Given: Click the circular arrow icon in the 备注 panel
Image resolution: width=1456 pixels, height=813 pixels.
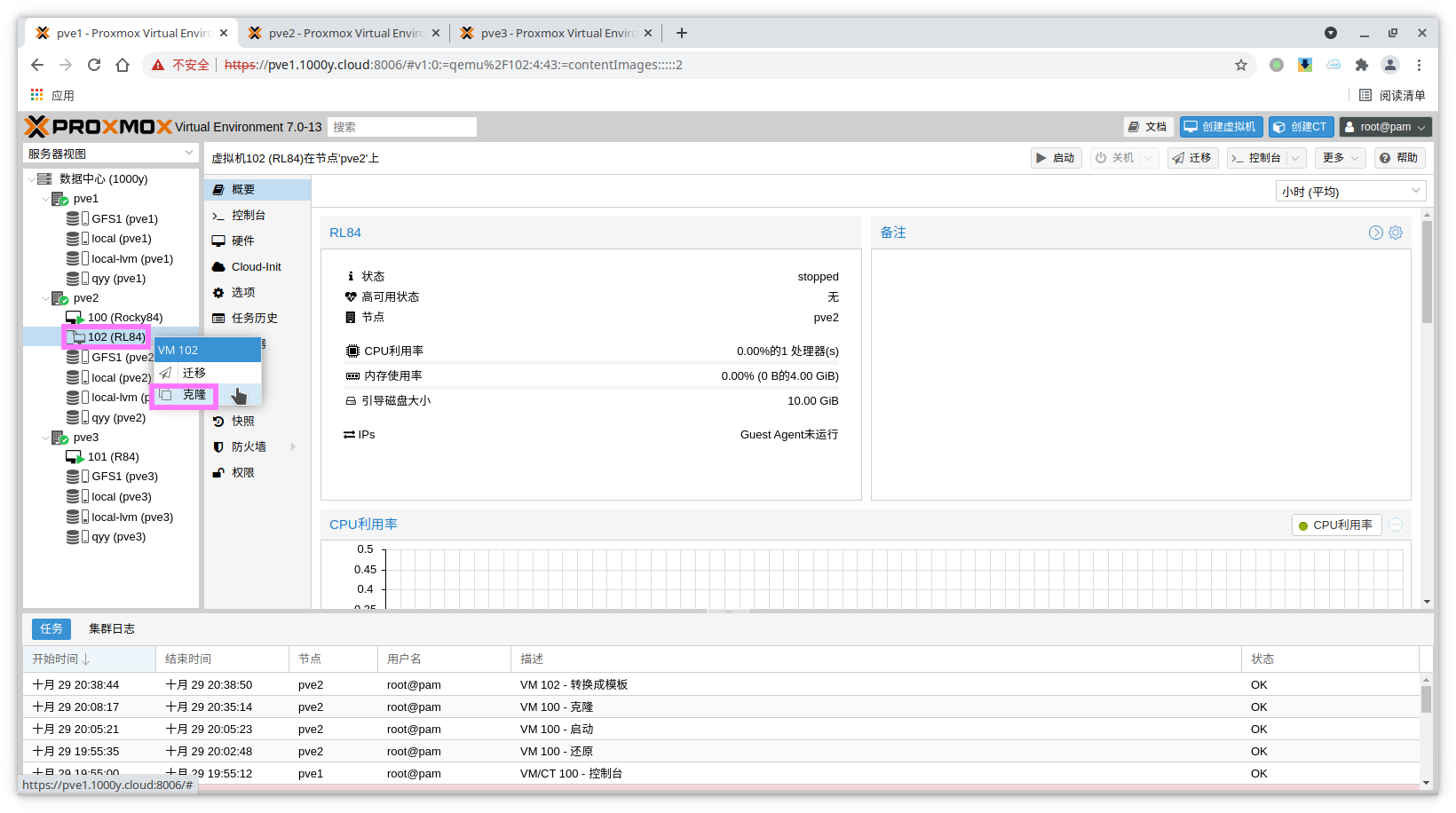Looking at the screenshot, I should point(1375,233).
